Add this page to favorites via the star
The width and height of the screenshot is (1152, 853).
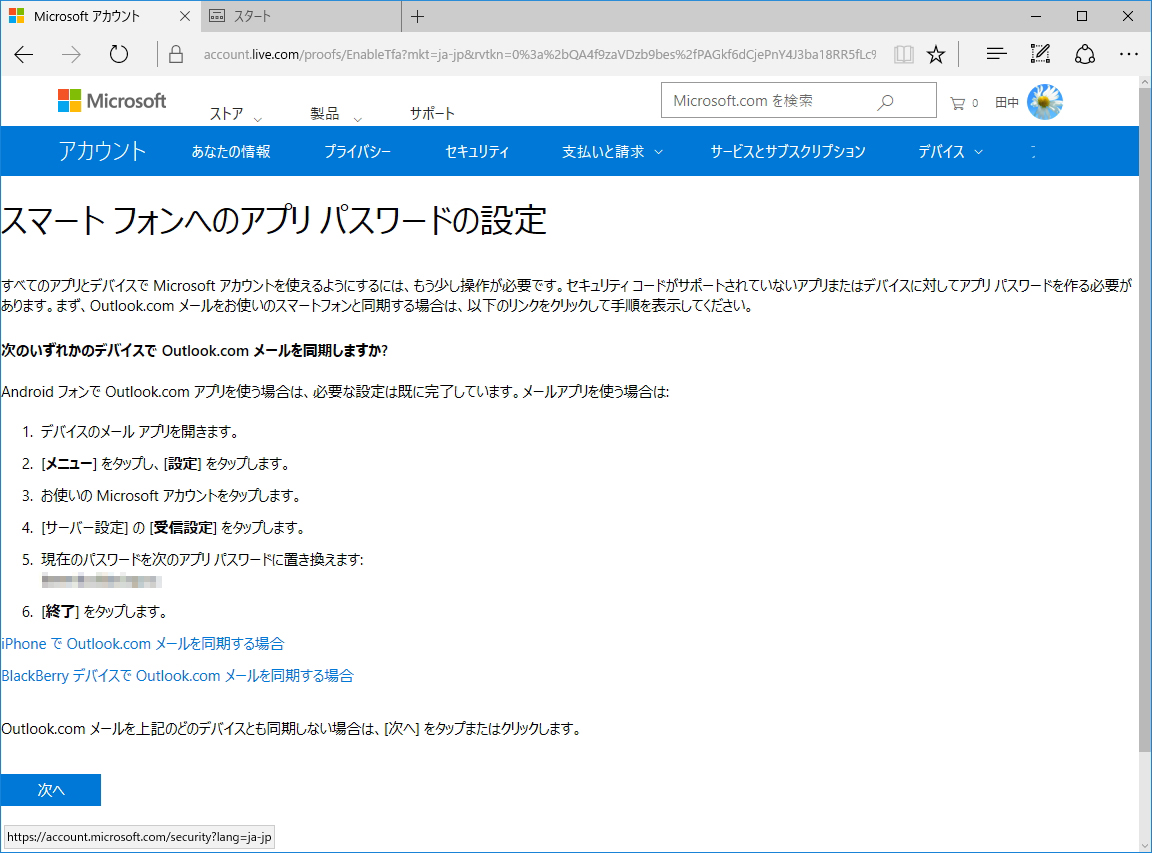[936, 55]
